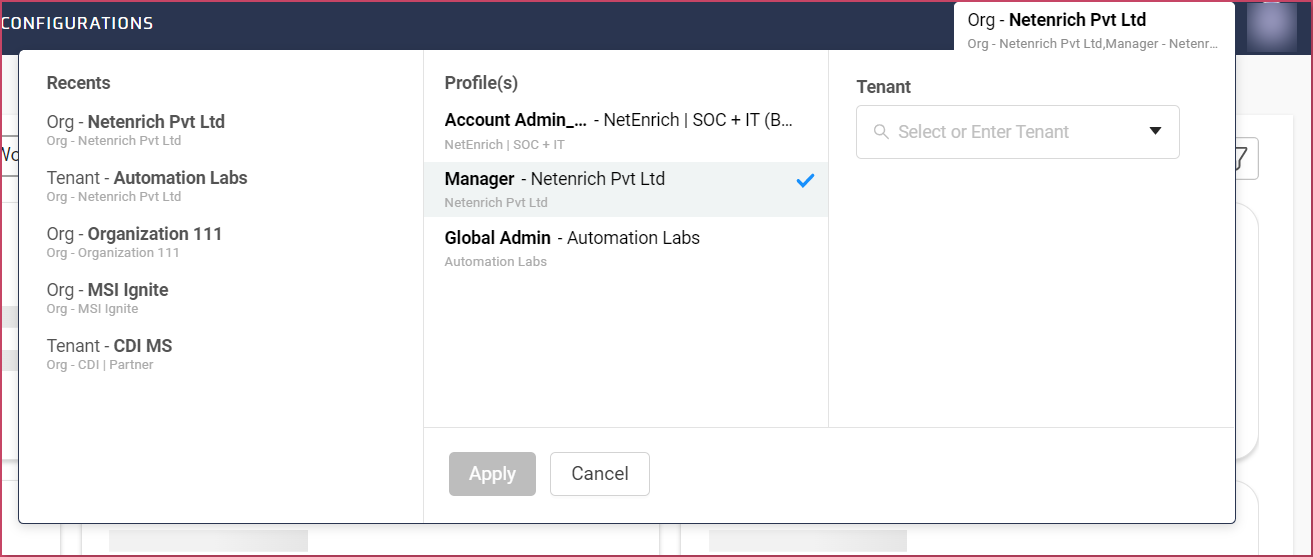Select the Manager - Netenrich Pvt Ltd profile
Image resolution: width=1313 pixels, height=557 pixels.
click(x=626, y=189)
